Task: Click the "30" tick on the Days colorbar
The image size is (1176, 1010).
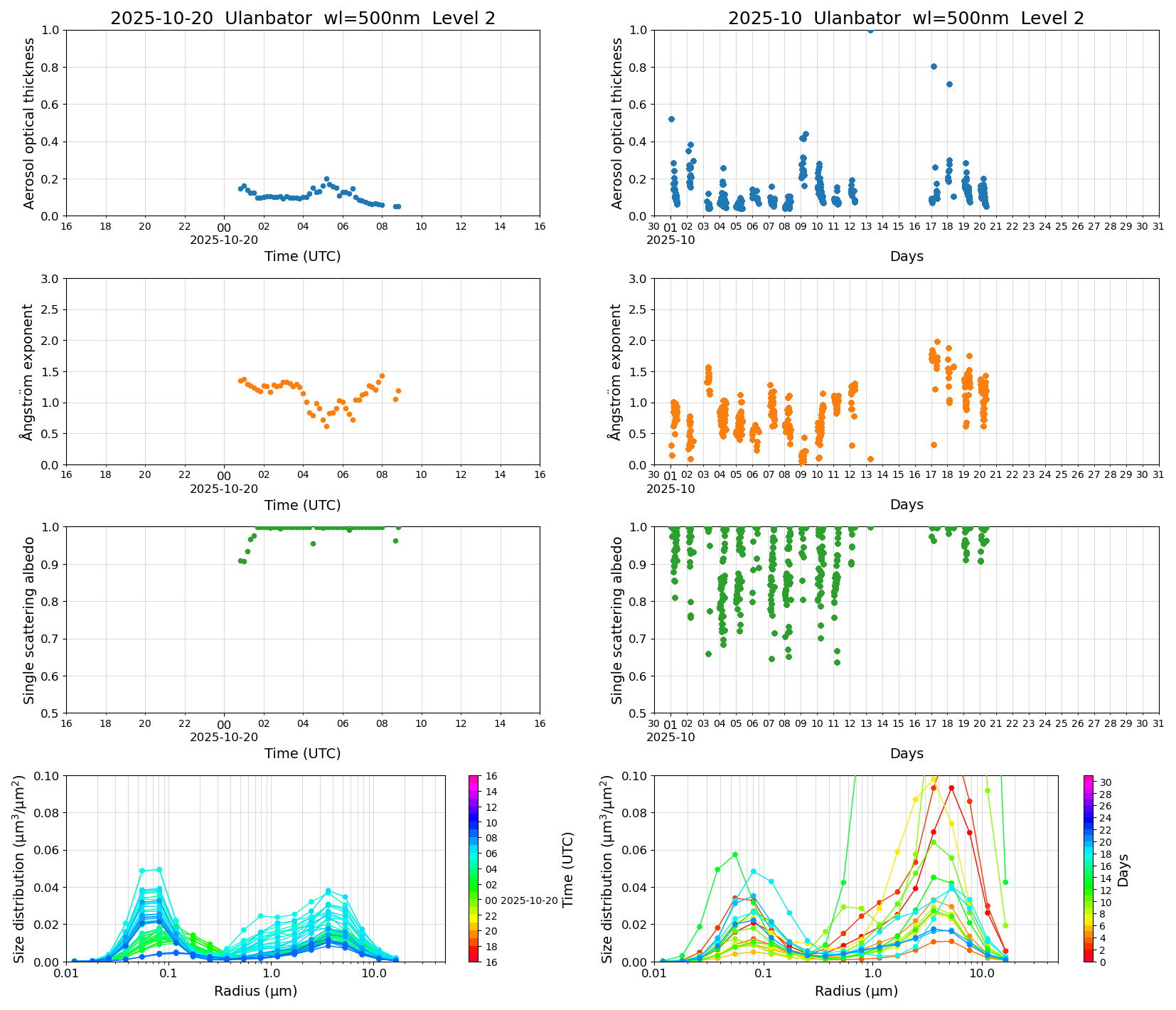Action: (1106, 782)
